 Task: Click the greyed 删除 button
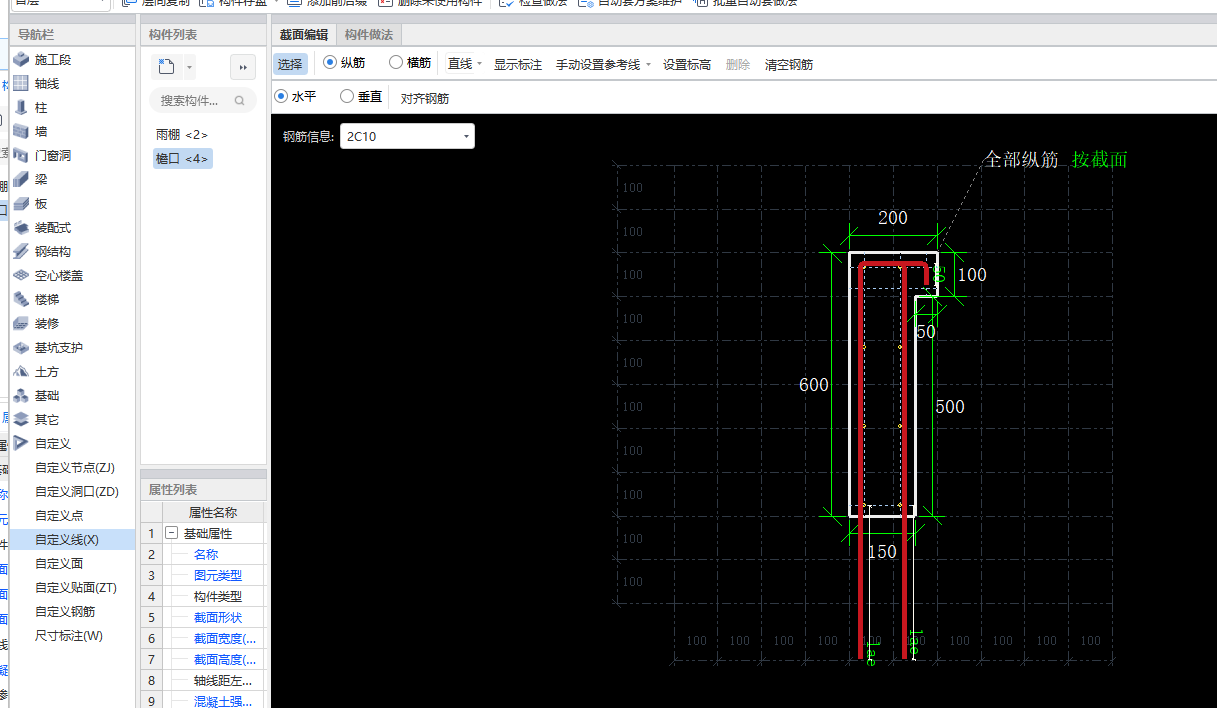point(738,64)
